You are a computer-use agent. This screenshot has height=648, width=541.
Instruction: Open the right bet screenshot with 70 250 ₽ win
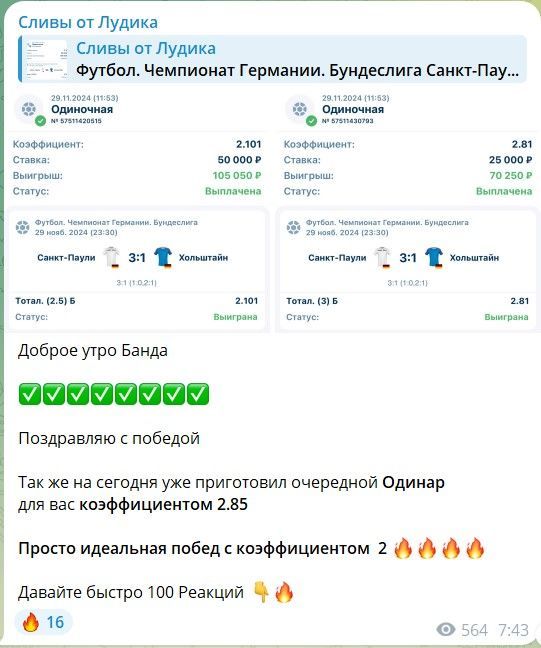(x=408, y=212)
